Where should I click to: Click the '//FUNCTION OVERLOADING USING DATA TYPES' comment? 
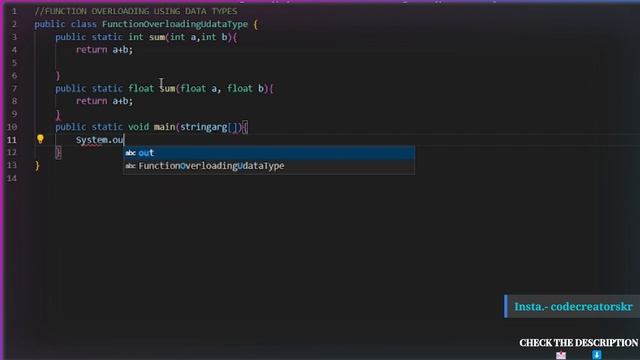pyautogui.click(x=136, y=11)
